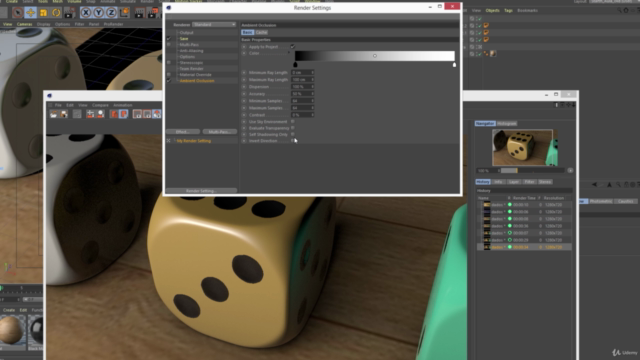
Task: Toggle the Apply to Project checkbox
Action: [x=293, y=47]
